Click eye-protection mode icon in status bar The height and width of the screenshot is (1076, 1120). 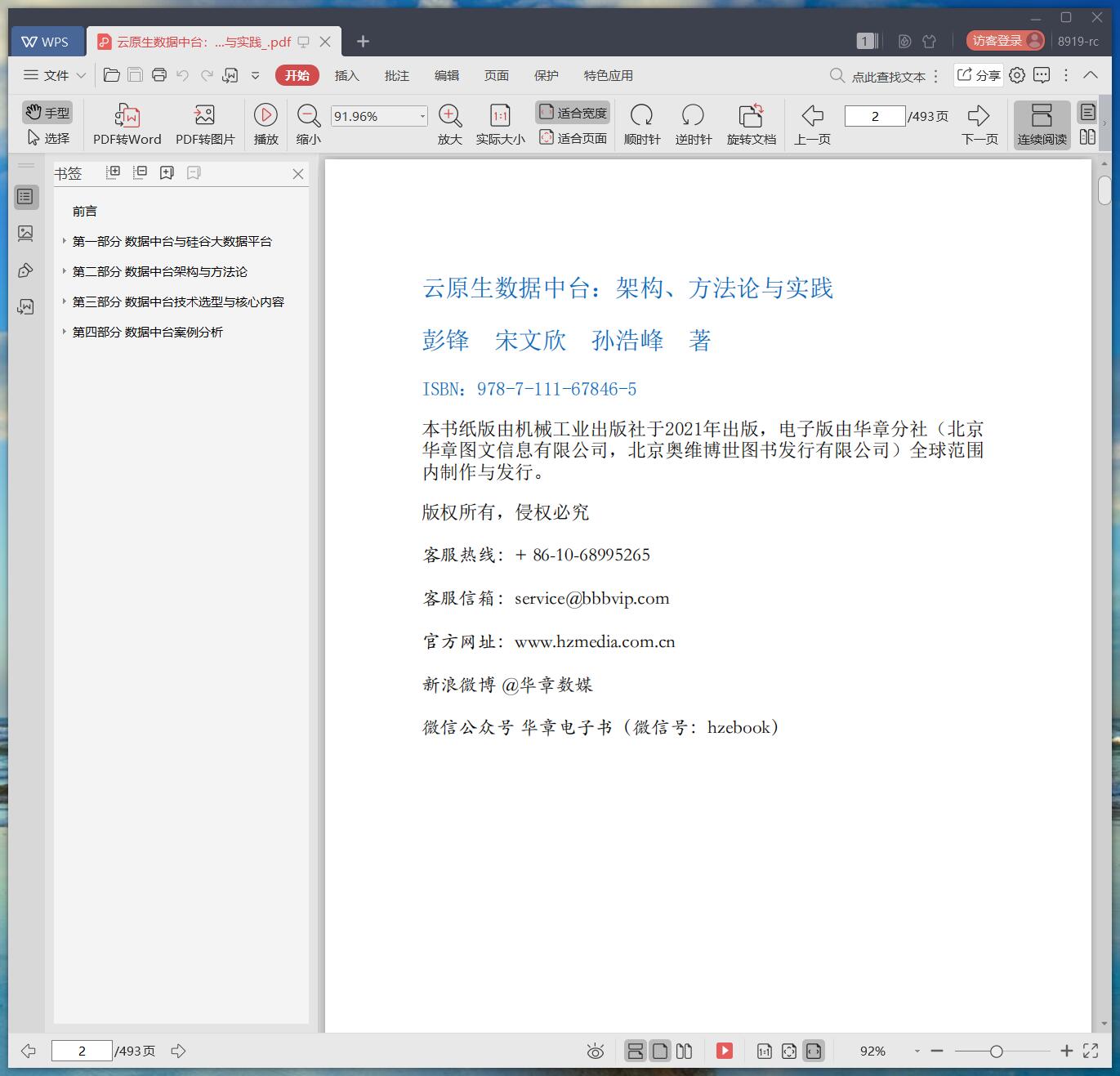tap(596, 1051)
